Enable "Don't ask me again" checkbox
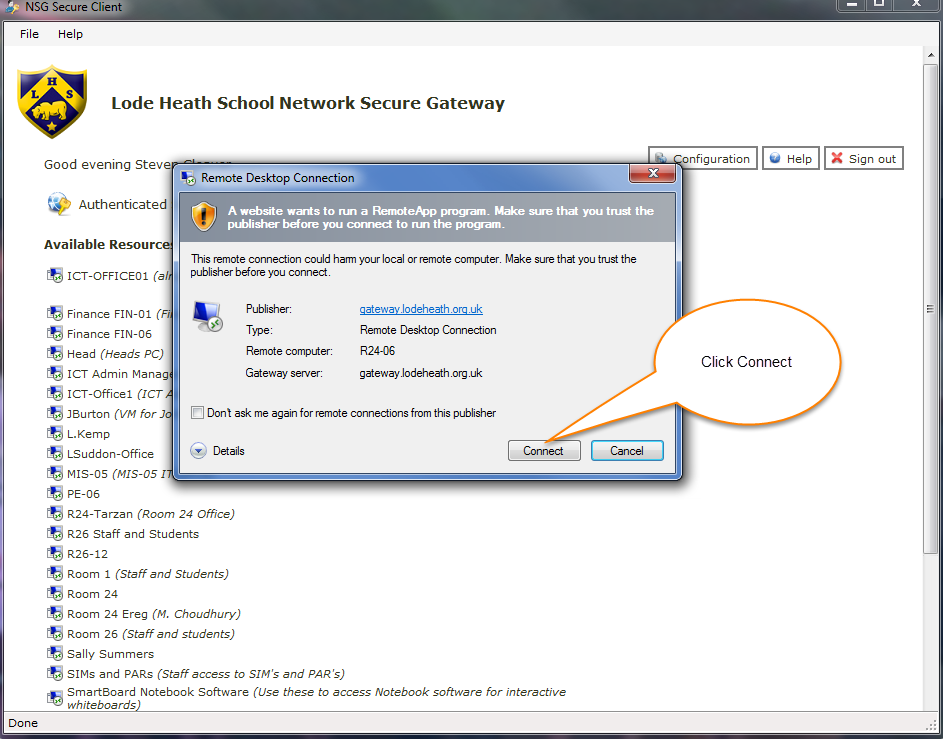Viewport: 943px width, 739px height. (x=198, y=413)
